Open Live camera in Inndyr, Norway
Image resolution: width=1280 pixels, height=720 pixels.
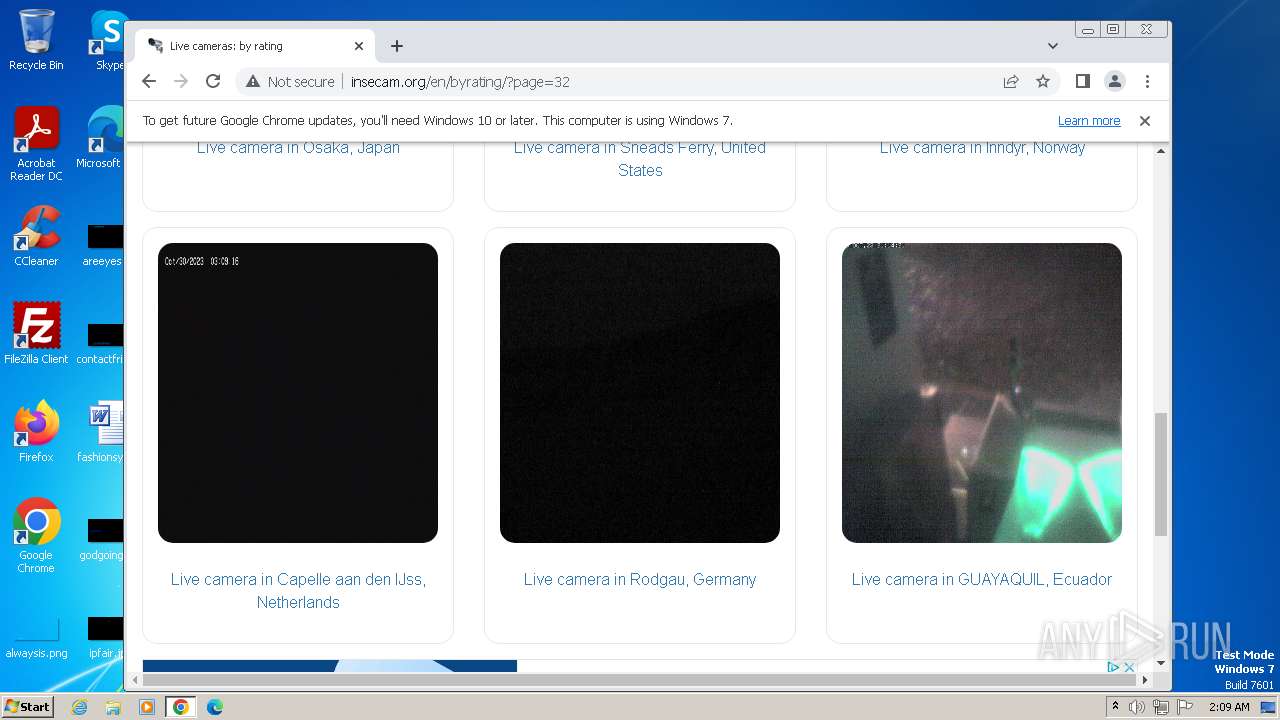(x=982, y=147)
